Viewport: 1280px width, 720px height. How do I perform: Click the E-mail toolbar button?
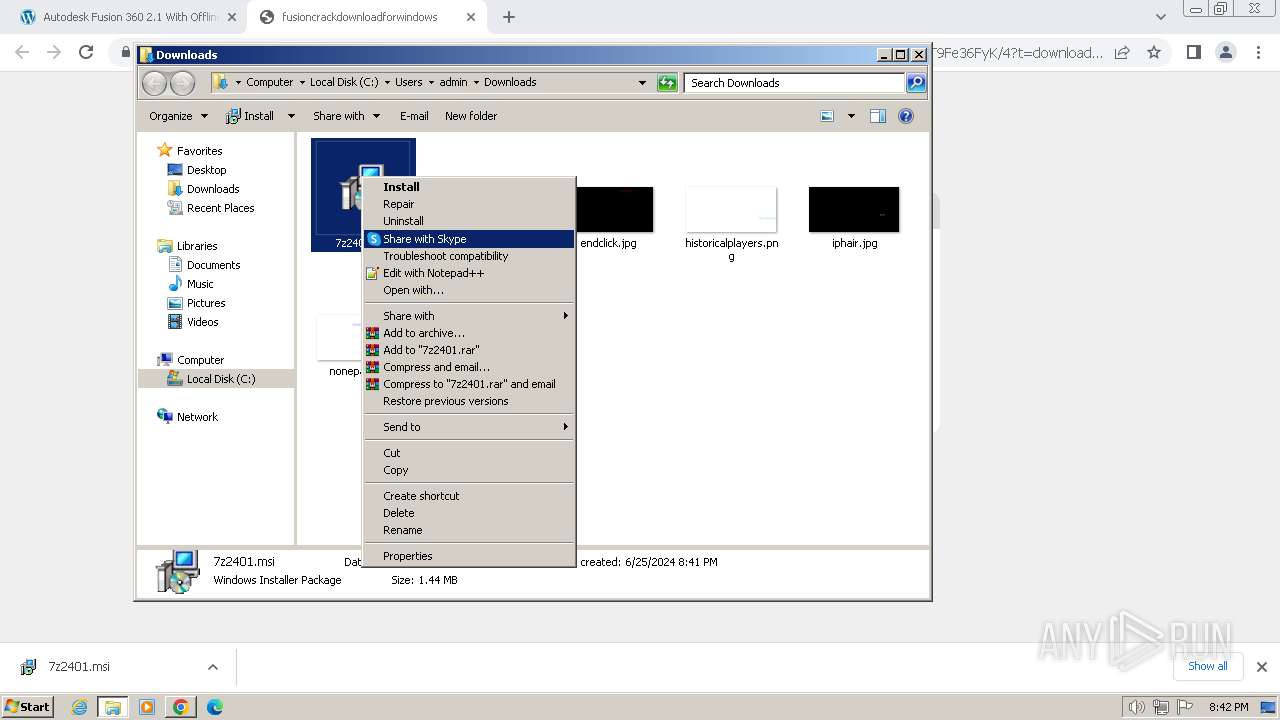click(x=414, y=116)
